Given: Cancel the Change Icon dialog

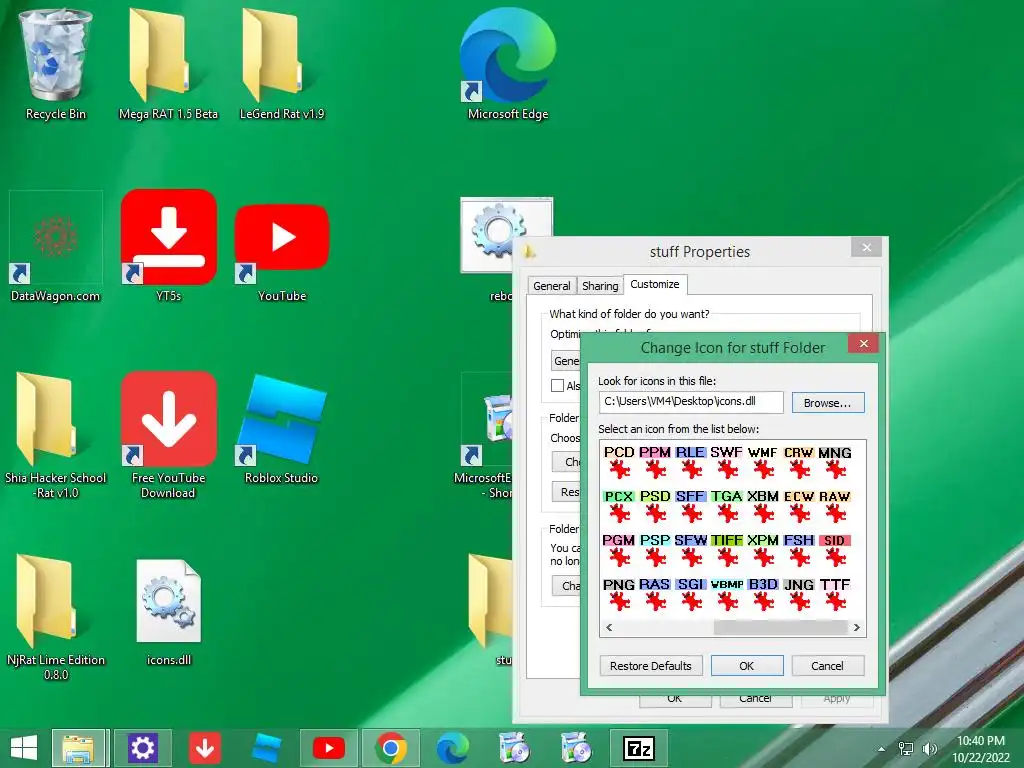Looking at the screenshot, I should [x=827, y=665].
